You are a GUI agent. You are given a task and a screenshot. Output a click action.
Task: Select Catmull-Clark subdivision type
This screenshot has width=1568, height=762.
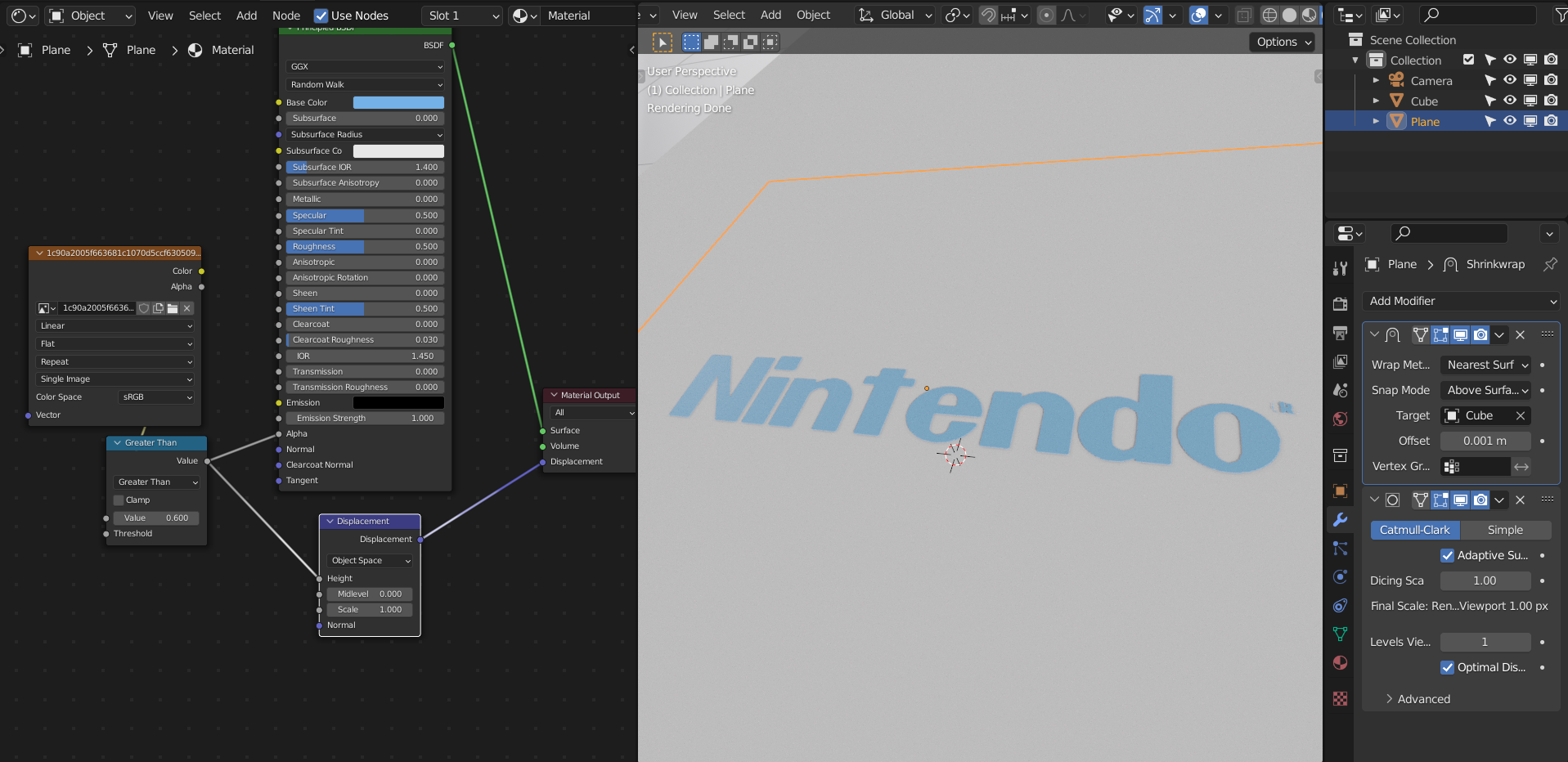coord(1415,530)
